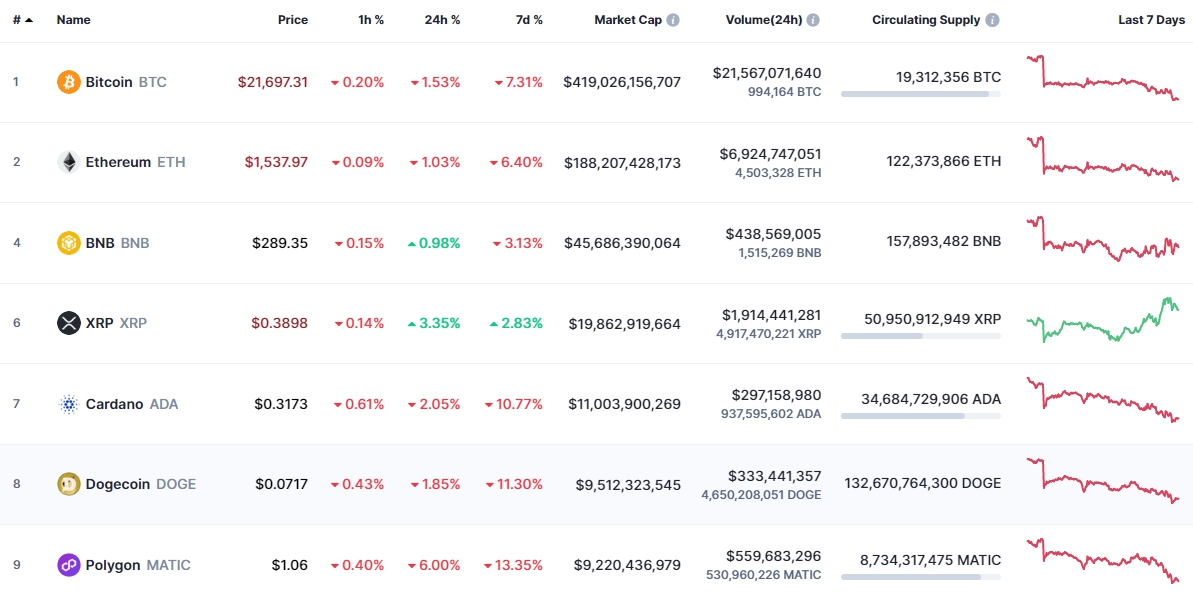The height and width of the screenshot is (599, 1193).
Task: Click Ethereum market cap $188,207,428,173
Action: click(622, 162)
